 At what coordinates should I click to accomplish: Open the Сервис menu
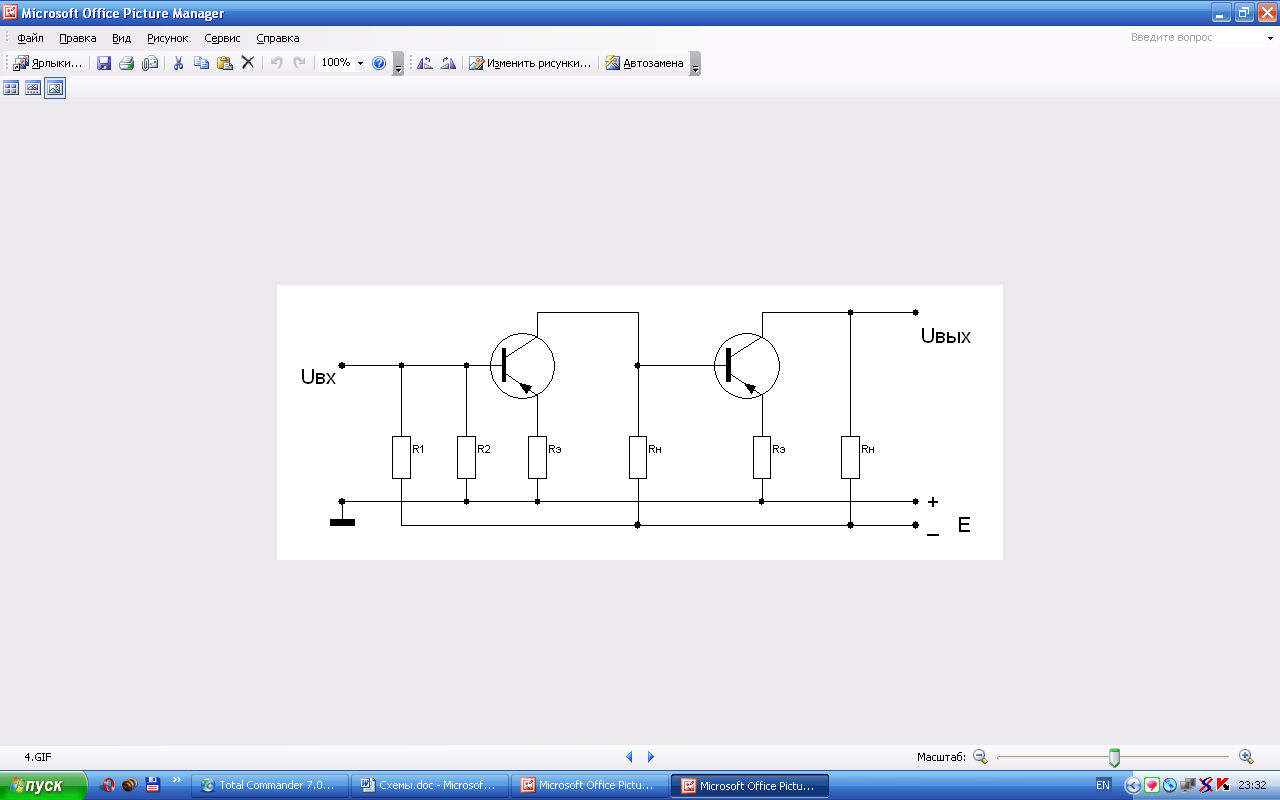coord(222,38)
